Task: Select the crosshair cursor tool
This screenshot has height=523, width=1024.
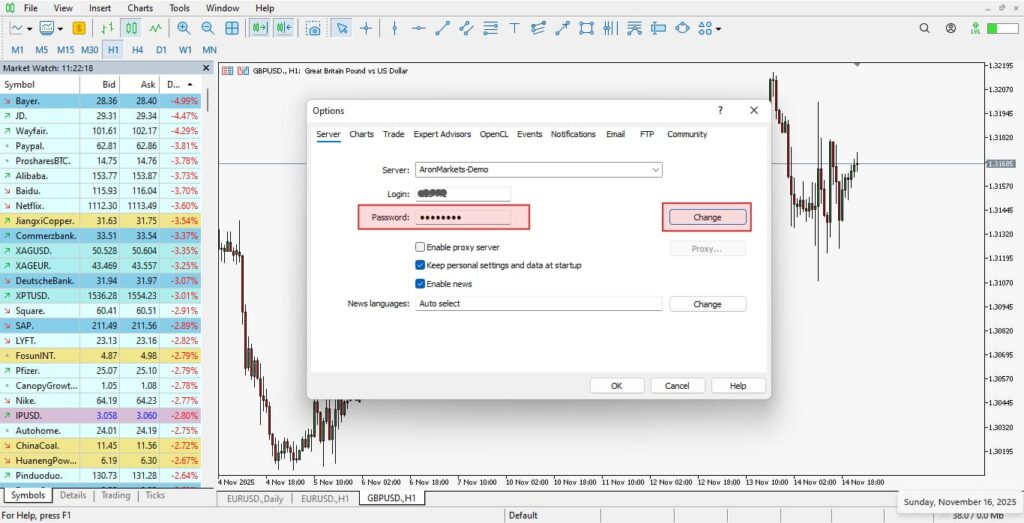Action: (x=367, y=29)
